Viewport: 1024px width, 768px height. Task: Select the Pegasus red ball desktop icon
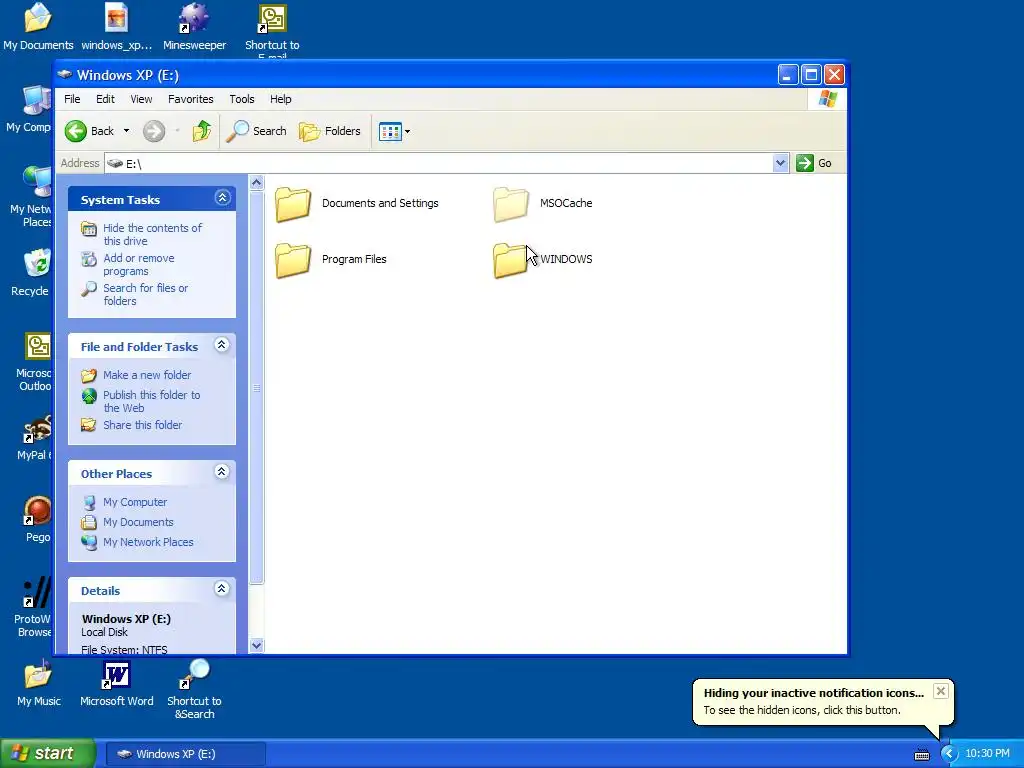(37, 519)
